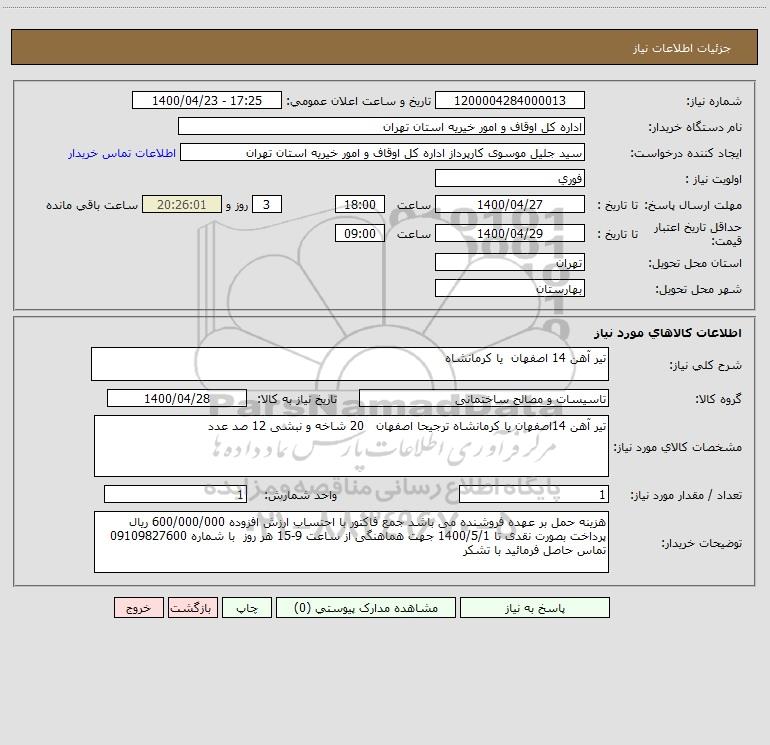Click the تاریخ نیاز به کالا label
Viewport: 770px width, 745px height.
pos(298,399)
